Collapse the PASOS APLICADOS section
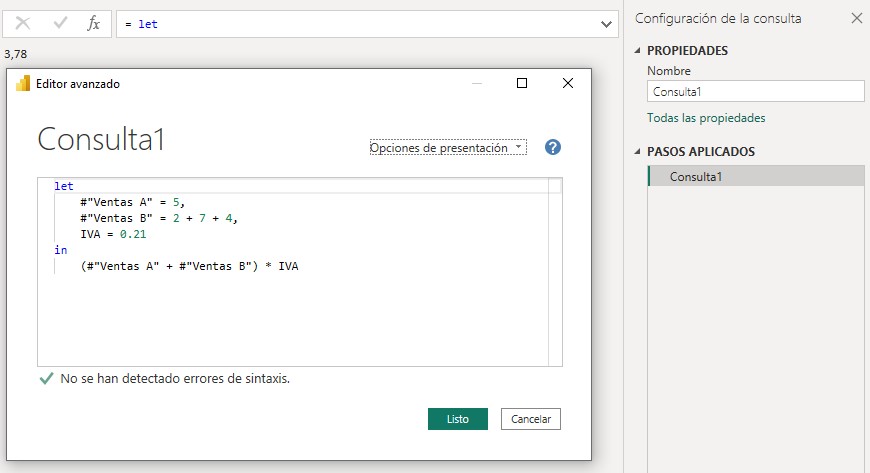The image size is (870, 473). (638, 152)
